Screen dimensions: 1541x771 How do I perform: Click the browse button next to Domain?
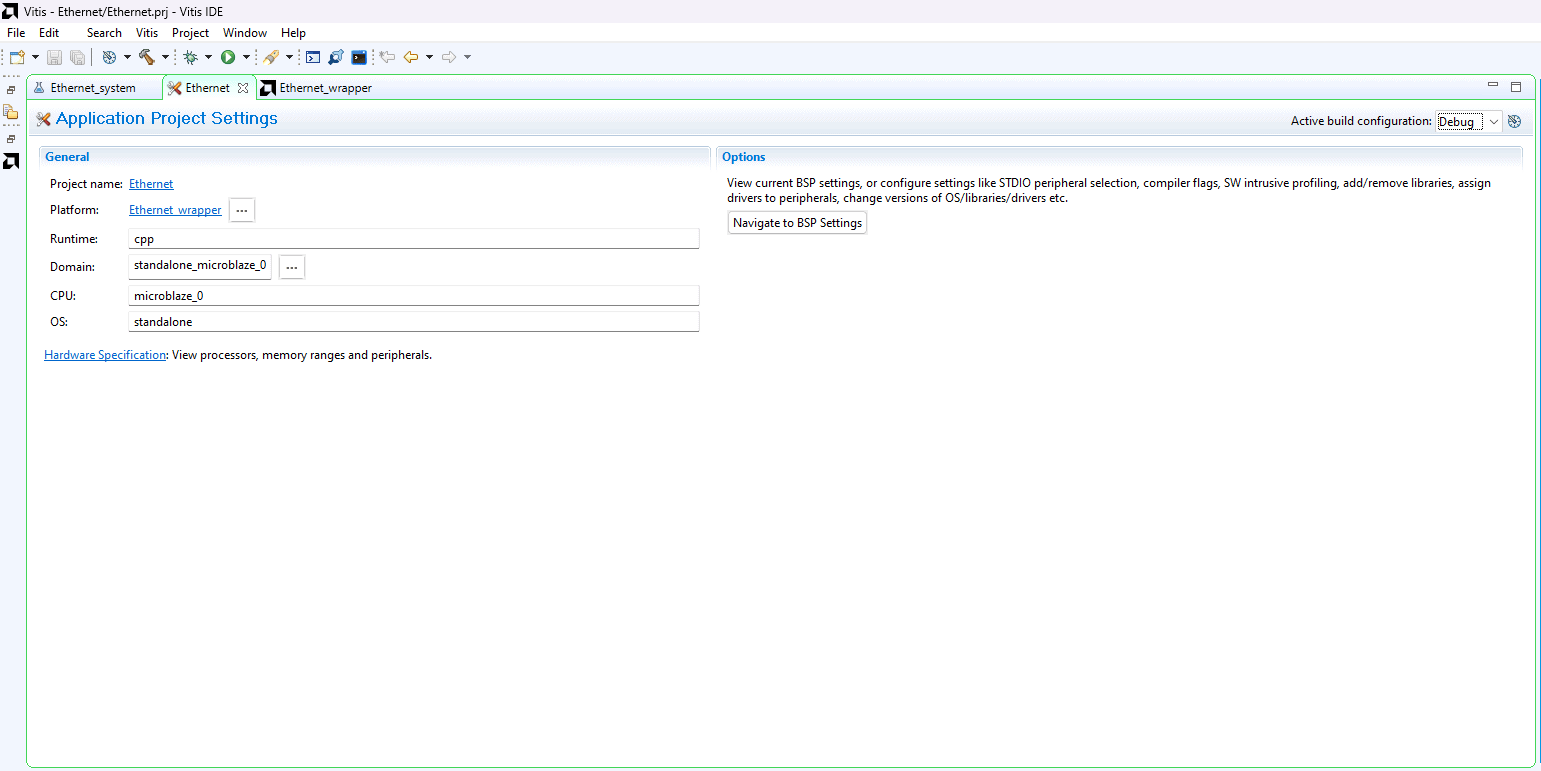click(291, 267)
